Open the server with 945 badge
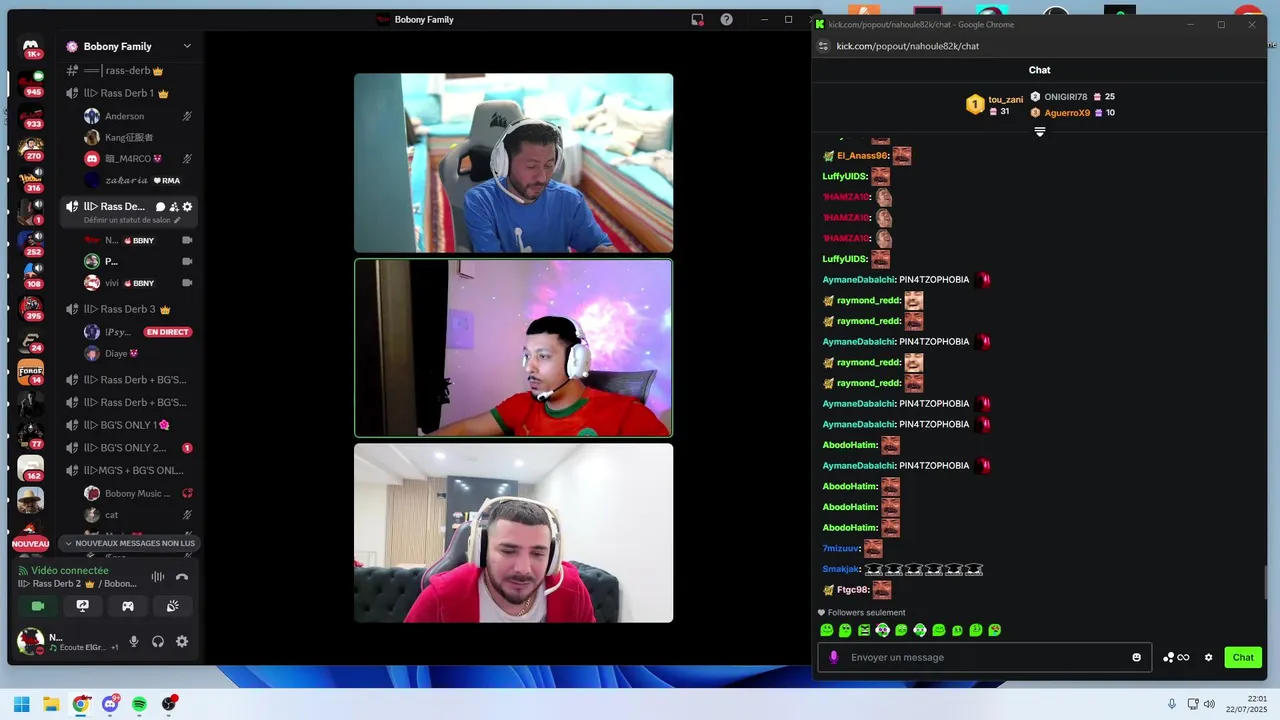The width and height of the screenshot is (1280, 720). click(31, 83)
